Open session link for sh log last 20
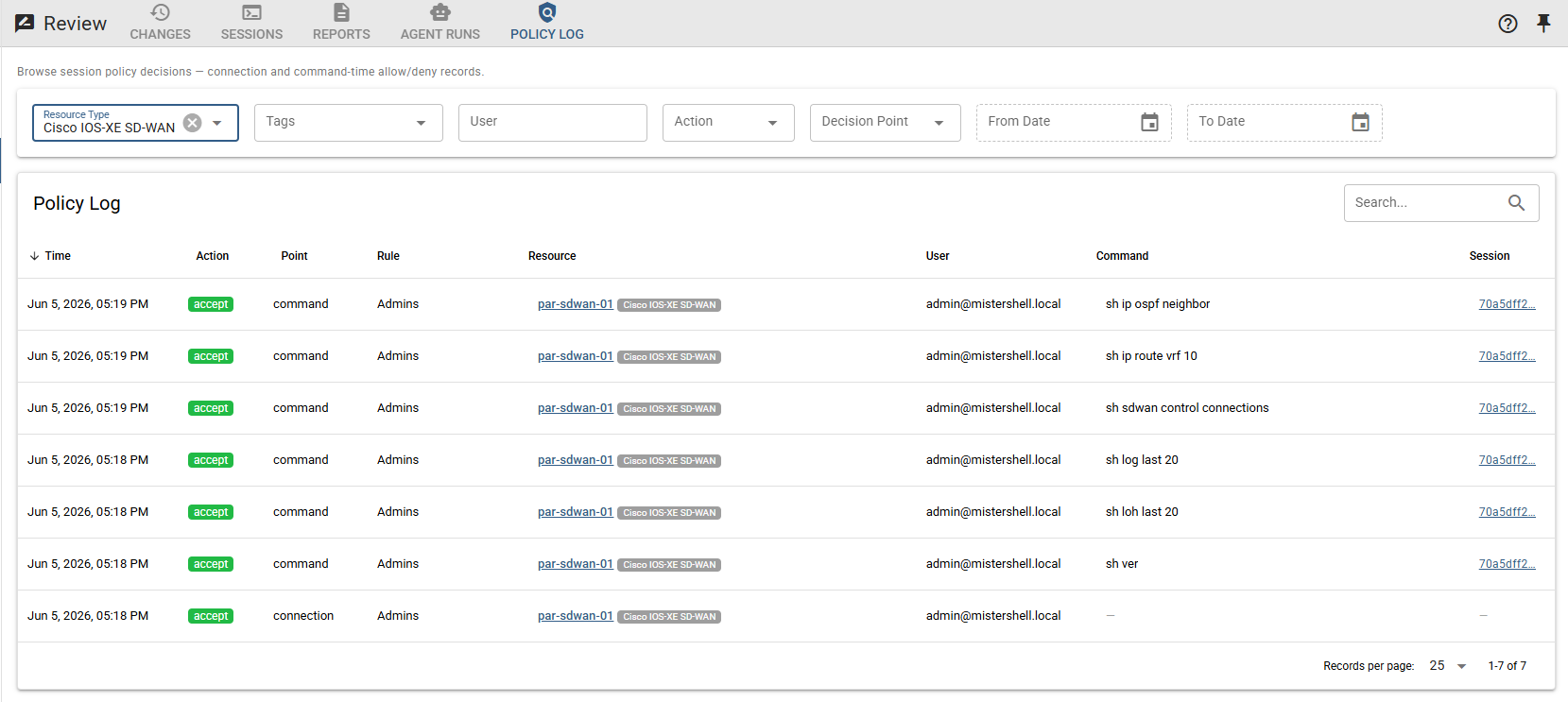 1507,460
